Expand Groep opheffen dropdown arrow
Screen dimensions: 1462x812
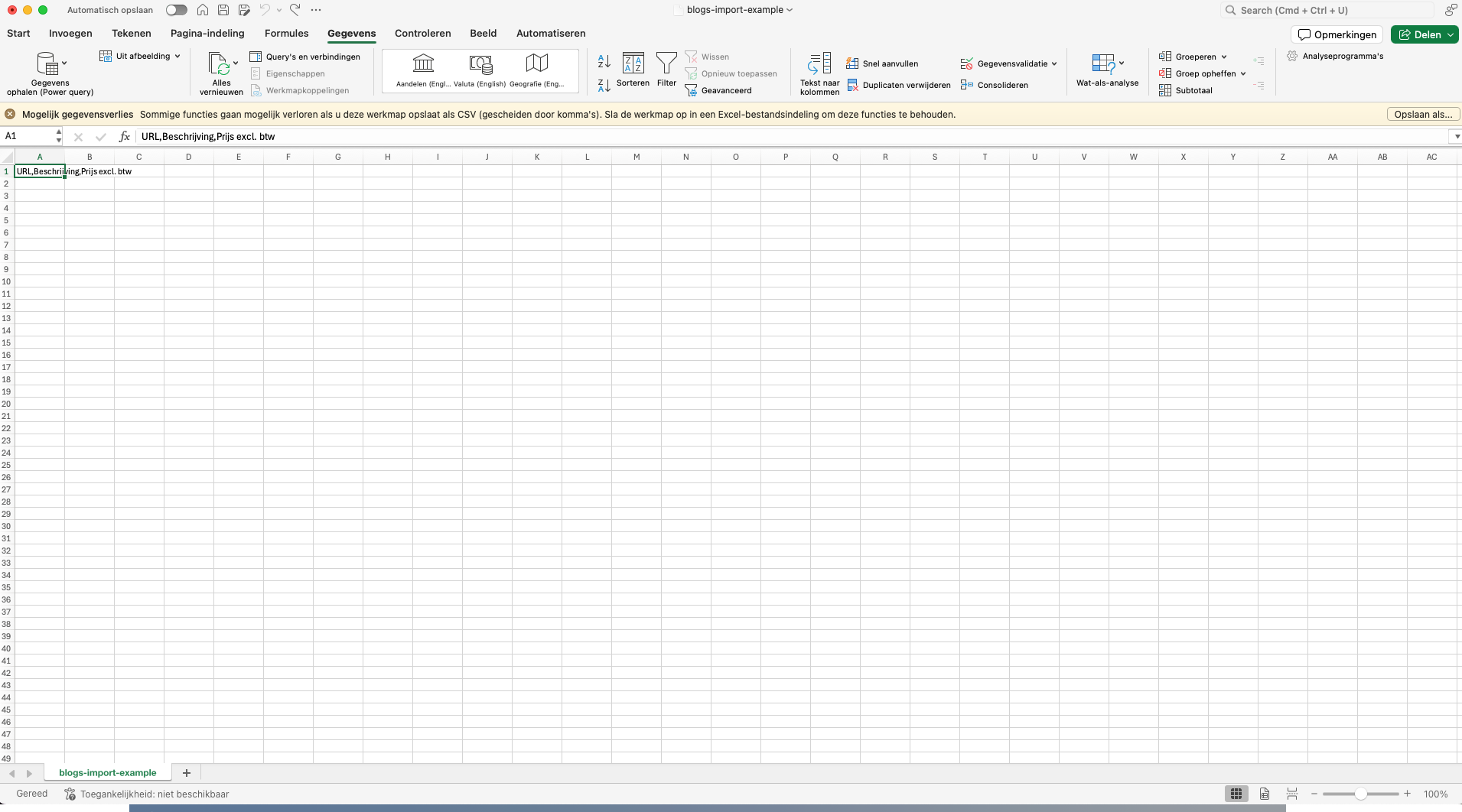point(1243,74)
